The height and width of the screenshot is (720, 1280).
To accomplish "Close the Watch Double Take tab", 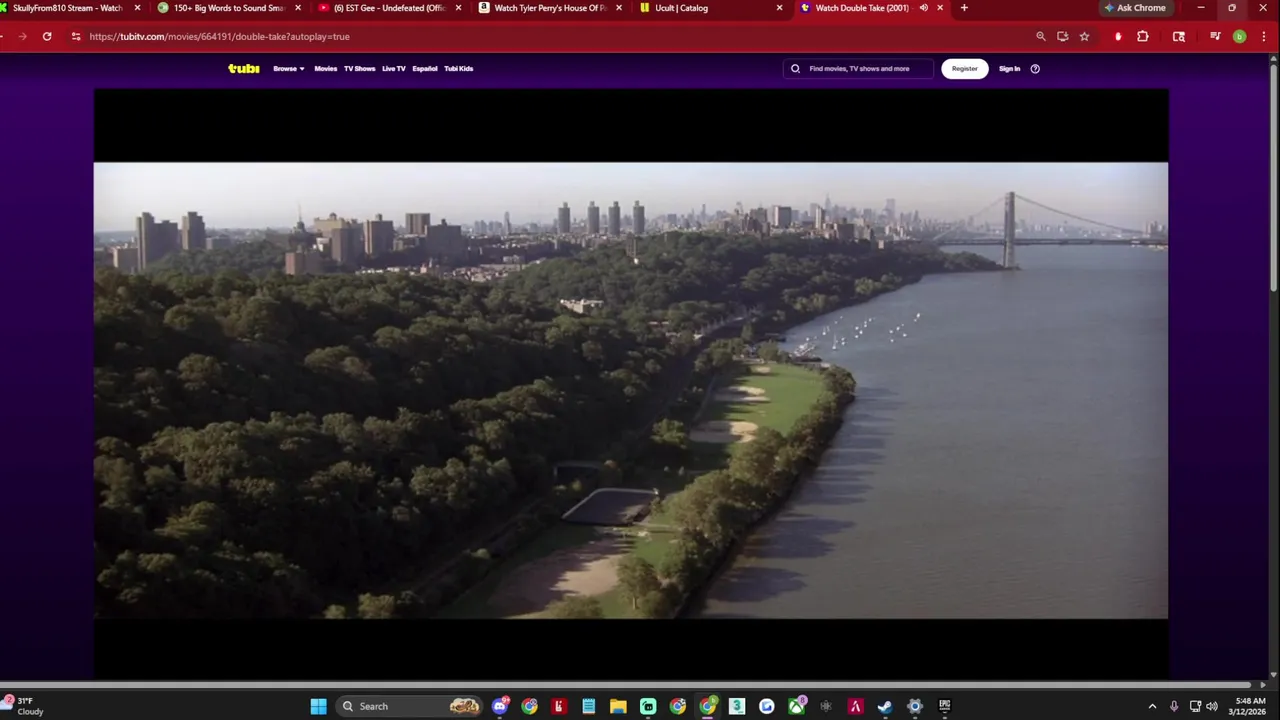I will point(940,8).
